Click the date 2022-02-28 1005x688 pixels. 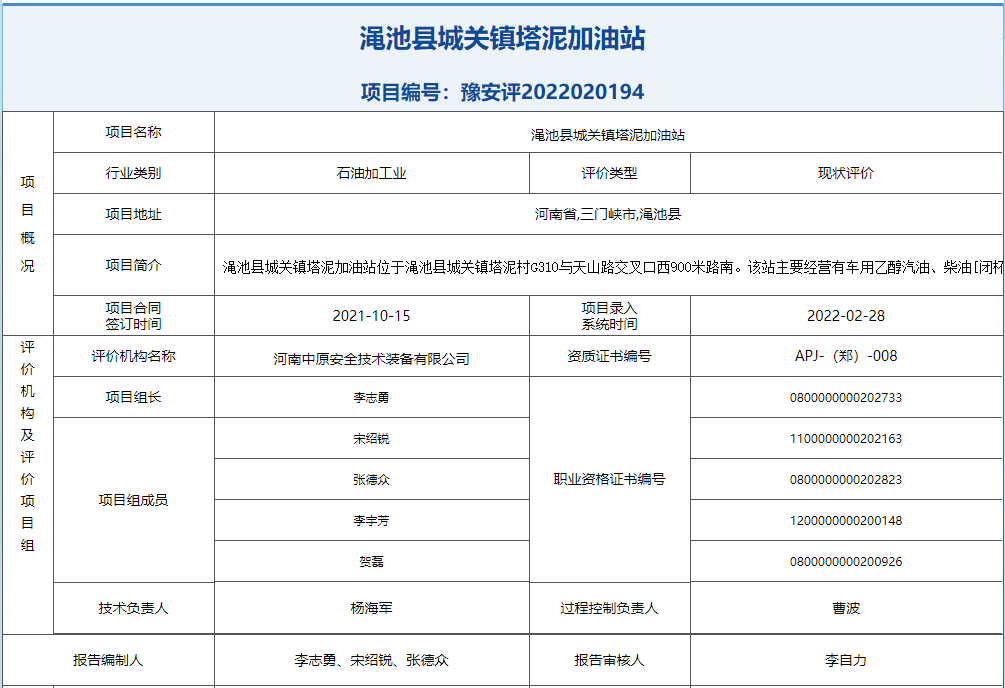845,316
